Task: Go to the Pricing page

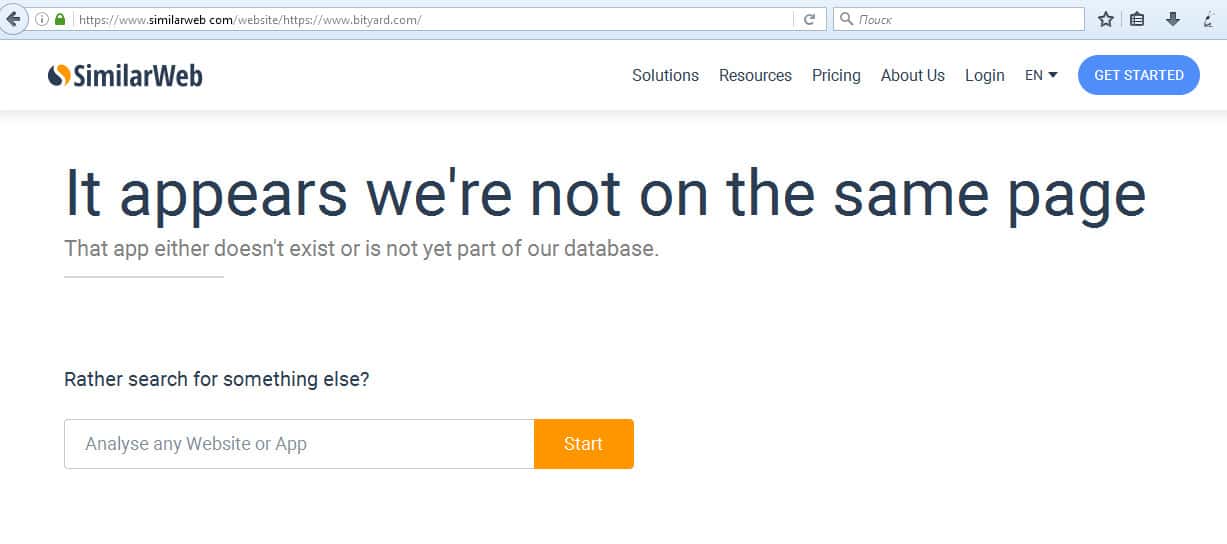Action: (836, 75)
